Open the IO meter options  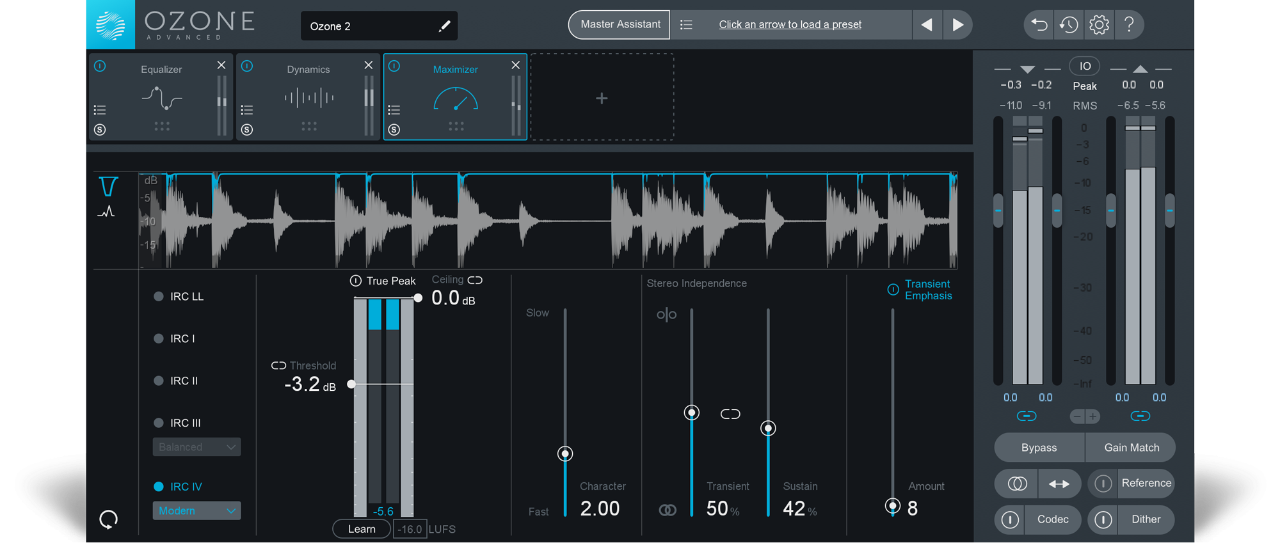coord(1085,66)
